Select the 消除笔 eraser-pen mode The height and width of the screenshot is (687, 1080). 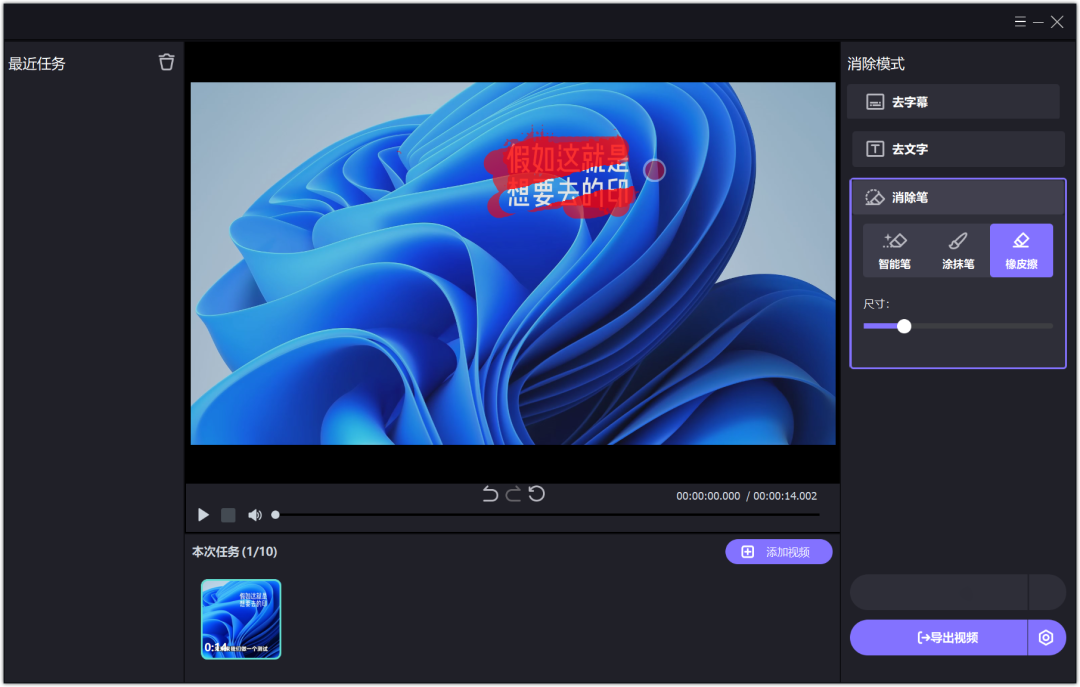click(957, 197)
